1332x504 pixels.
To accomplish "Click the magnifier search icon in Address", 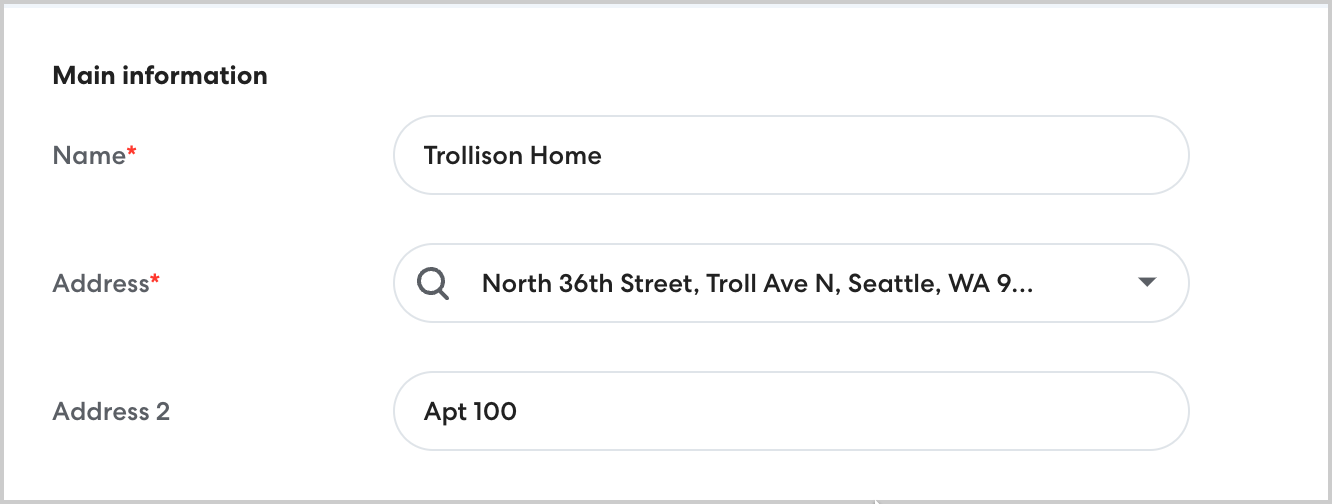I will pyautogui.click(x=432, y=284).
